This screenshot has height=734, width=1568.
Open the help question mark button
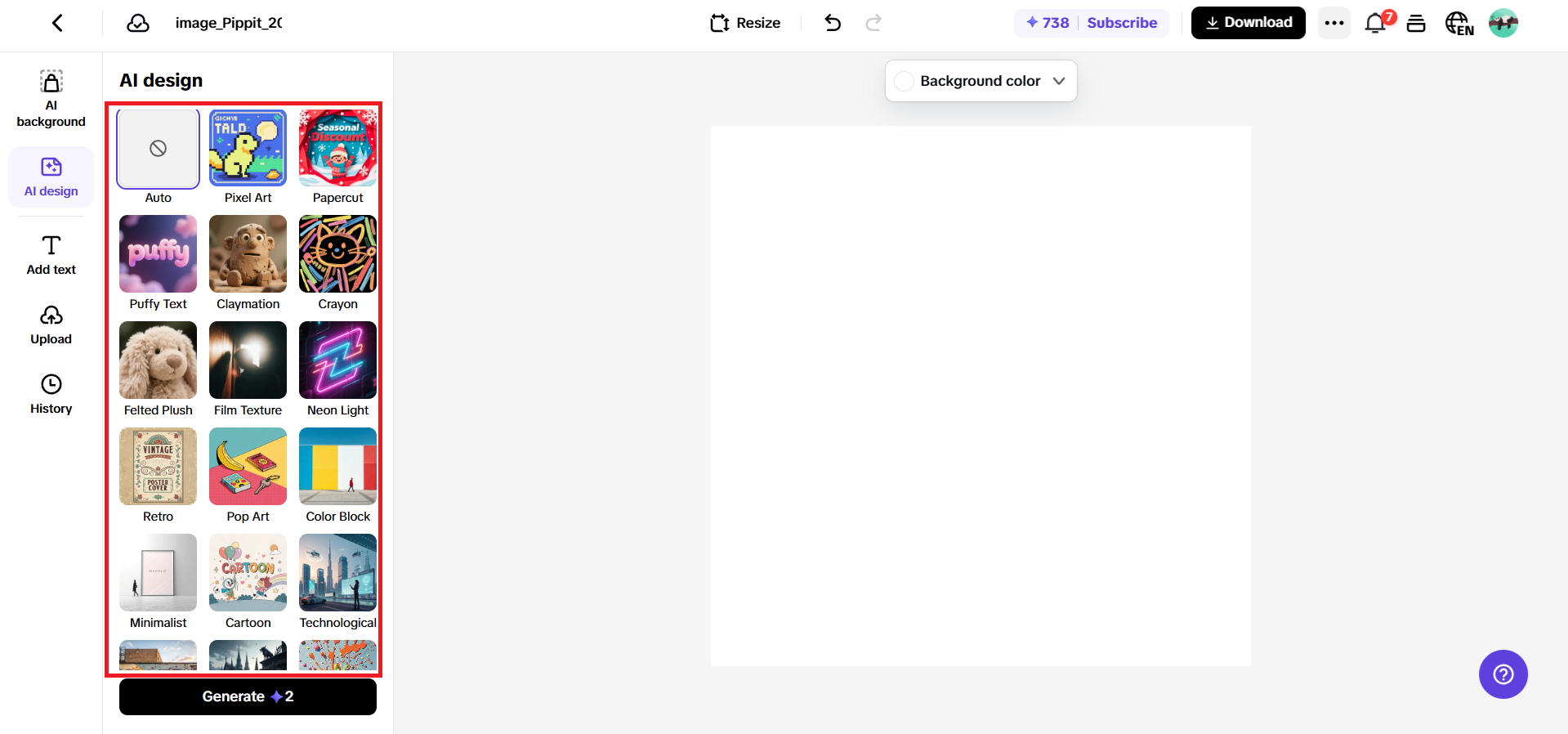[1503, 674]
